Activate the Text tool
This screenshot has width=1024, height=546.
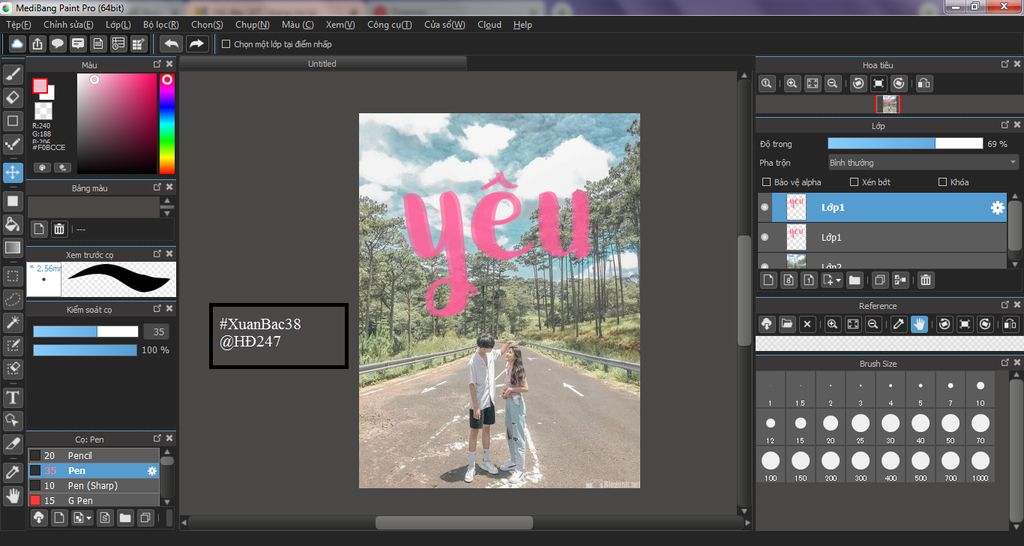coord(12,397)
